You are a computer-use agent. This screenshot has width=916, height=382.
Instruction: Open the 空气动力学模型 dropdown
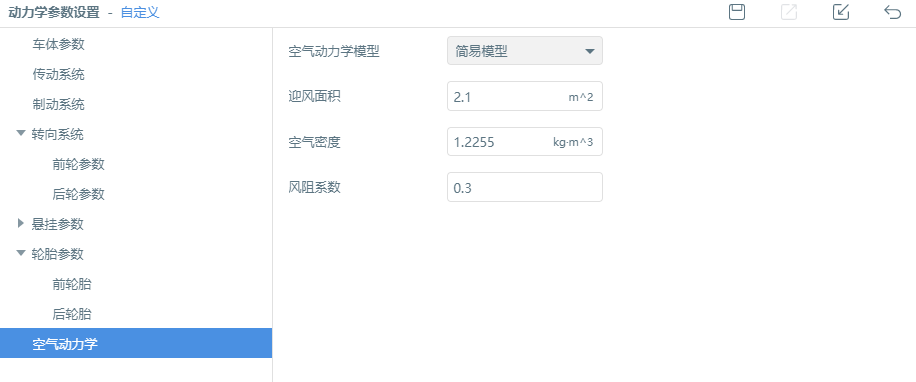[x=525, y=51]
